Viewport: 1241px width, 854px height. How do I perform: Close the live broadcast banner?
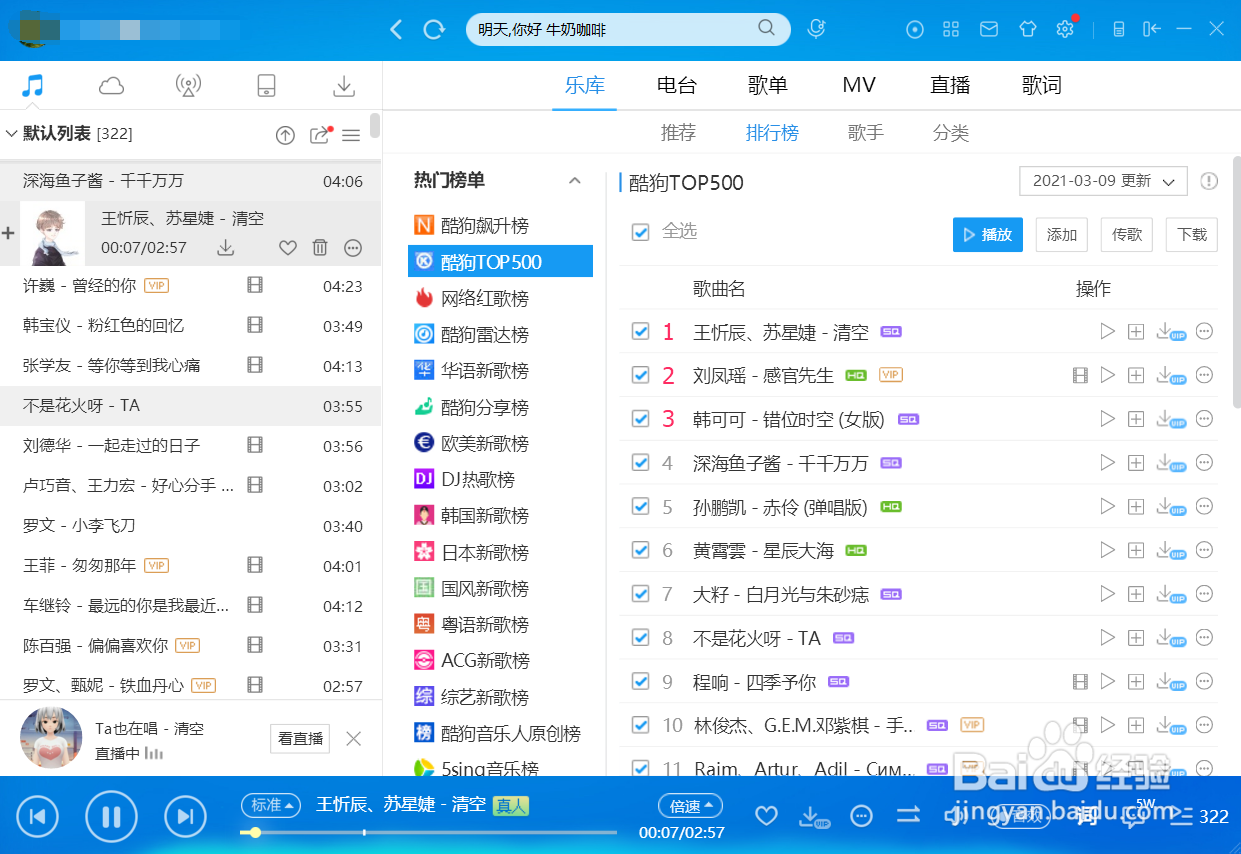(x=353, y=739)
